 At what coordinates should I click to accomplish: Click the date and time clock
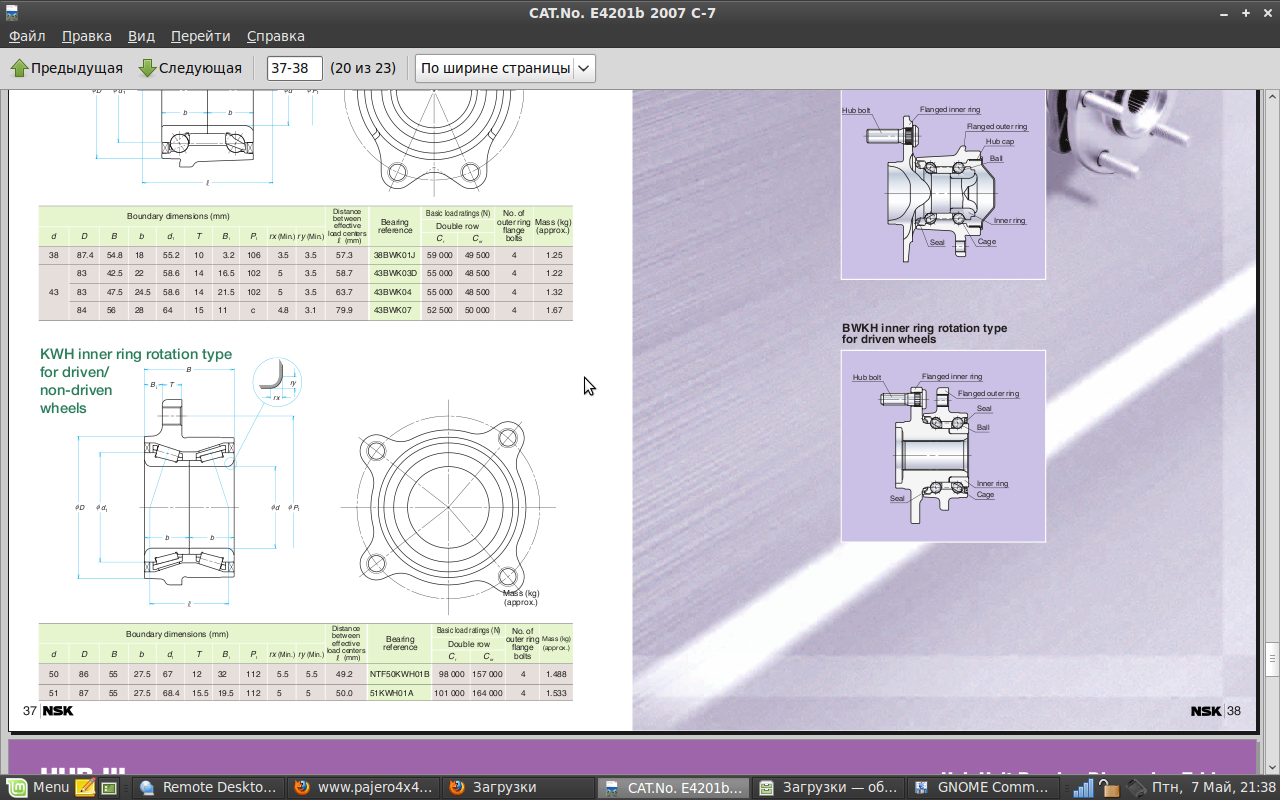pyautogui.click(x=1214, y=787)
